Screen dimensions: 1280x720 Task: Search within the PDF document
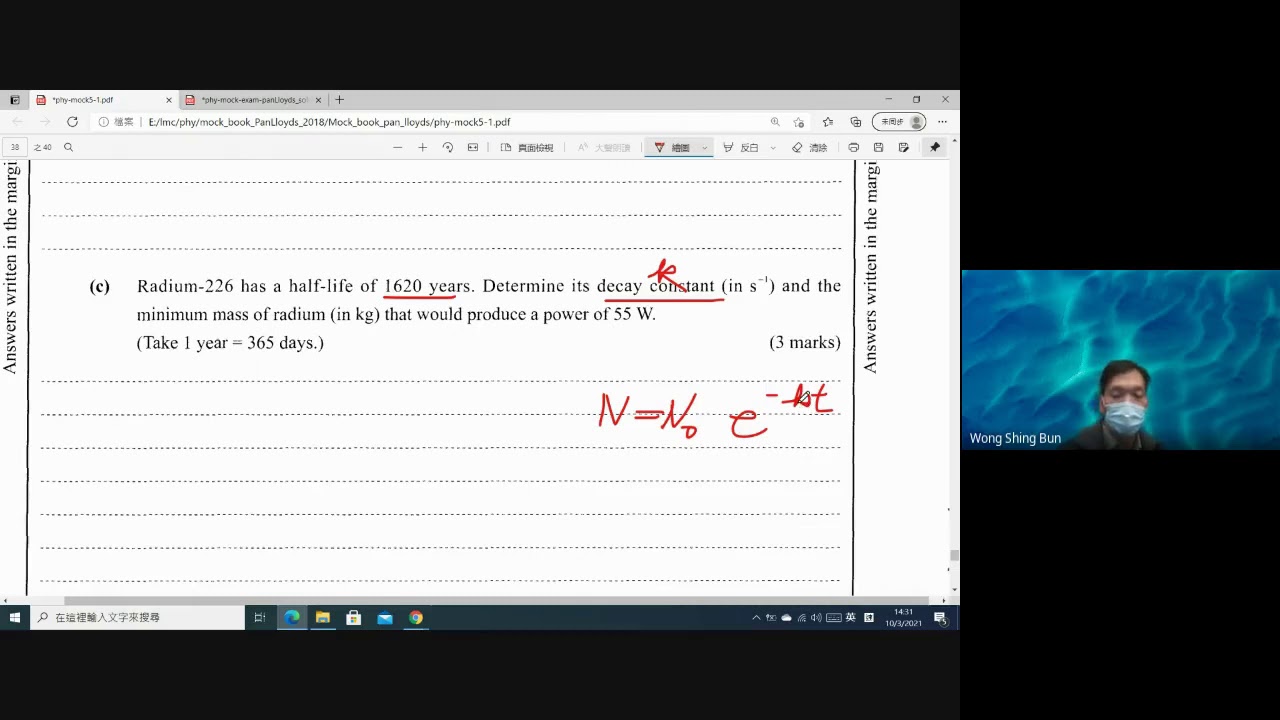tap(68, 147)
